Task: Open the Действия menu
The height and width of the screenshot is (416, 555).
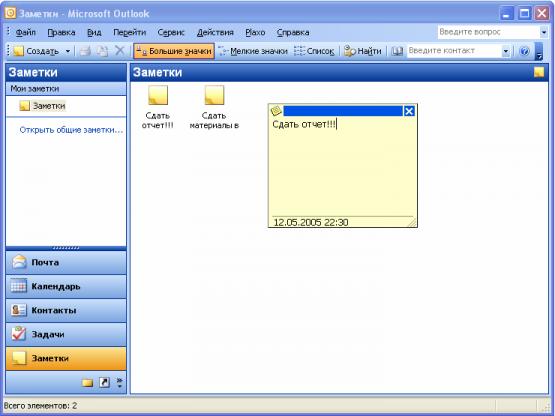Action: coord(215,33)
